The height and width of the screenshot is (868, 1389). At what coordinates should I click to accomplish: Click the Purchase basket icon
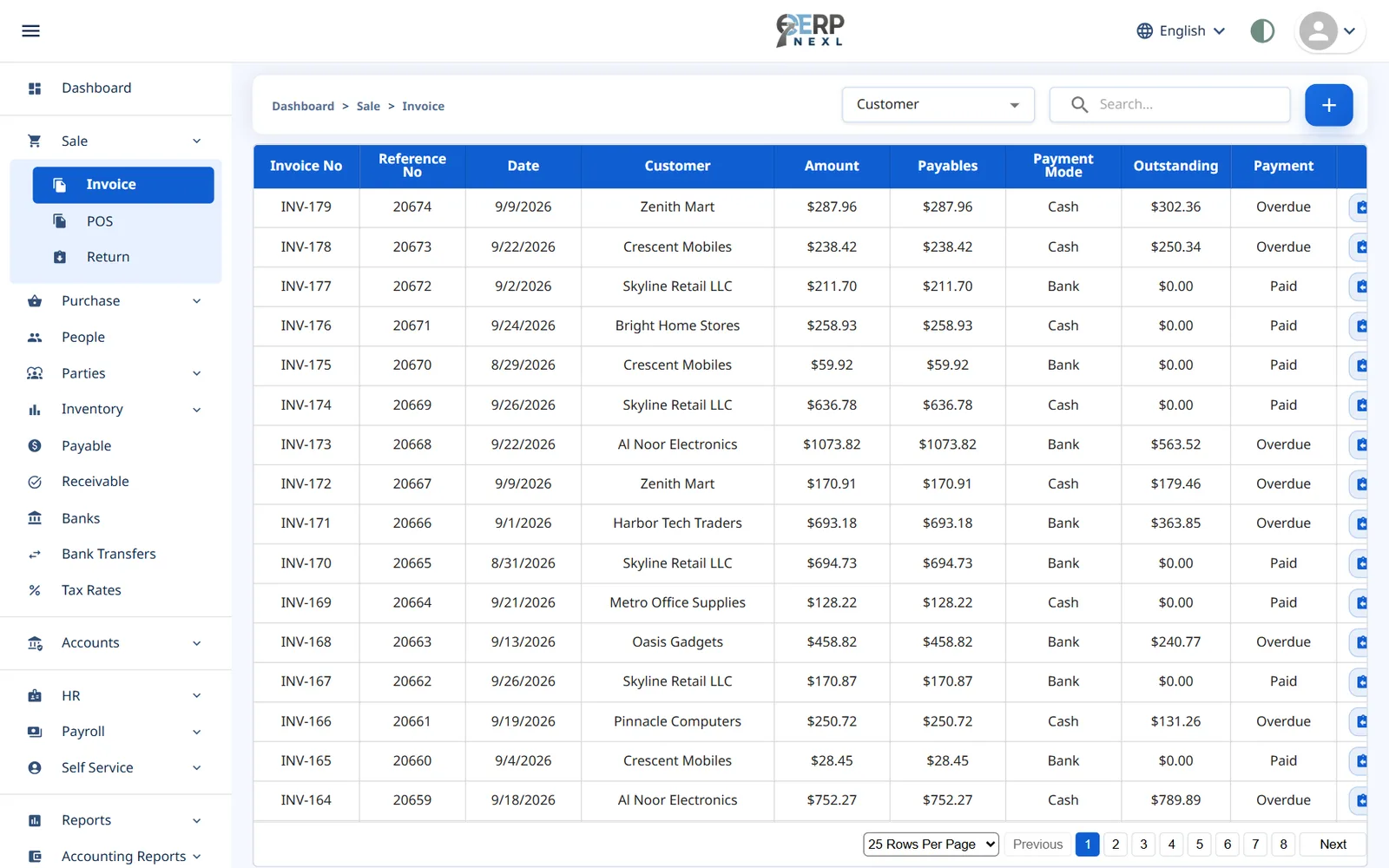35,301
